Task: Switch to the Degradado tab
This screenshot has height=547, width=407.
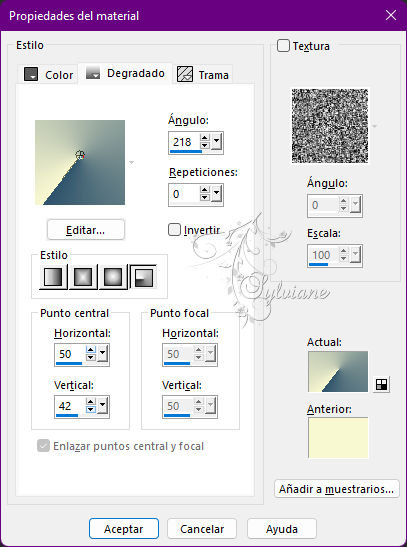Action: coord(125,73)
